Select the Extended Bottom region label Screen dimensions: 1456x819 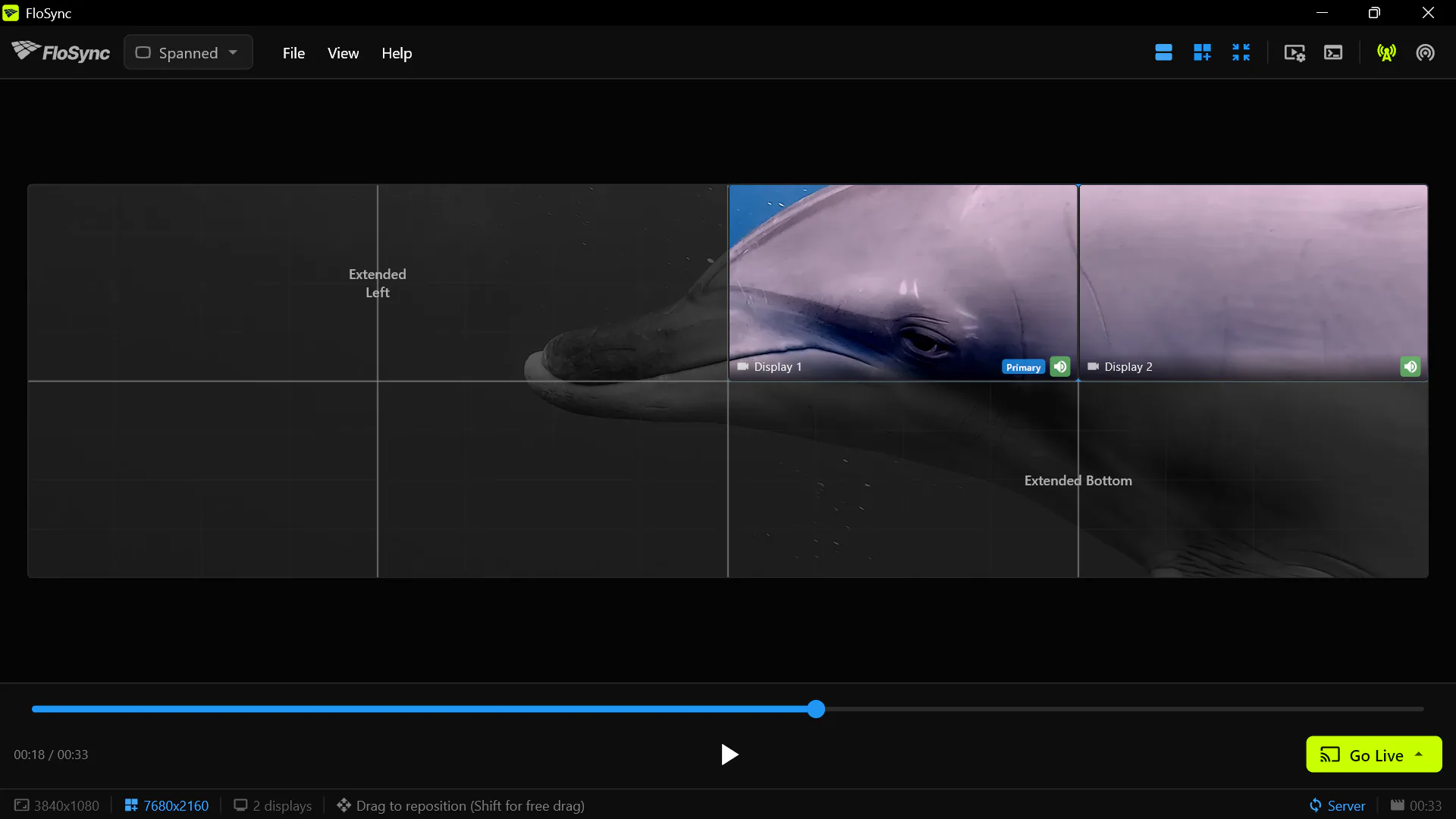click(x=1078, y=480)
